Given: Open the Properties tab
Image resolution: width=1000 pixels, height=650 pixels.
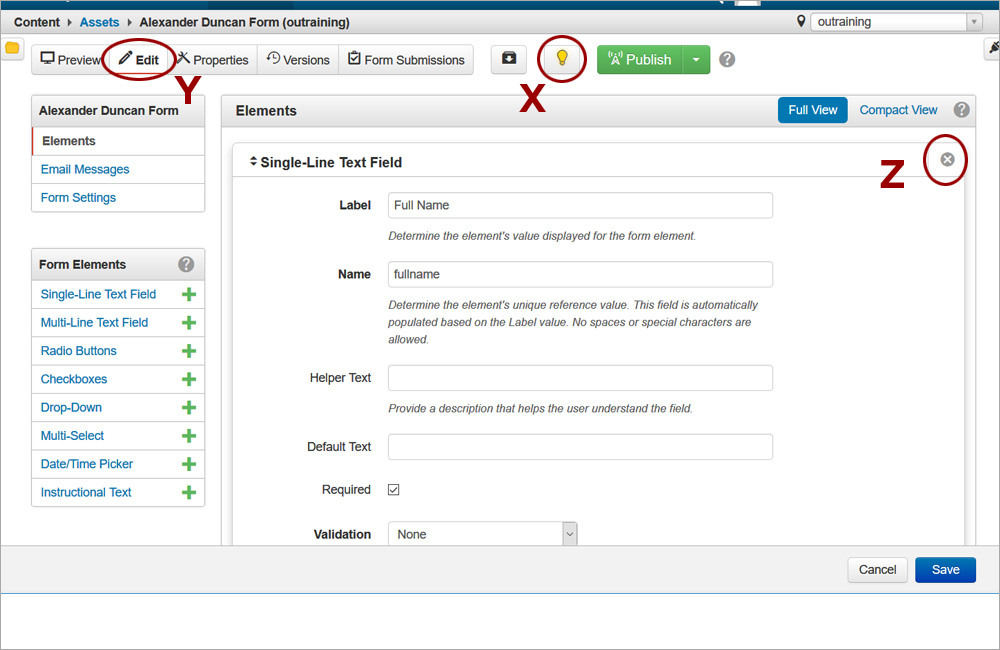Looking at the screenshot, I should [x=213, y=59].
